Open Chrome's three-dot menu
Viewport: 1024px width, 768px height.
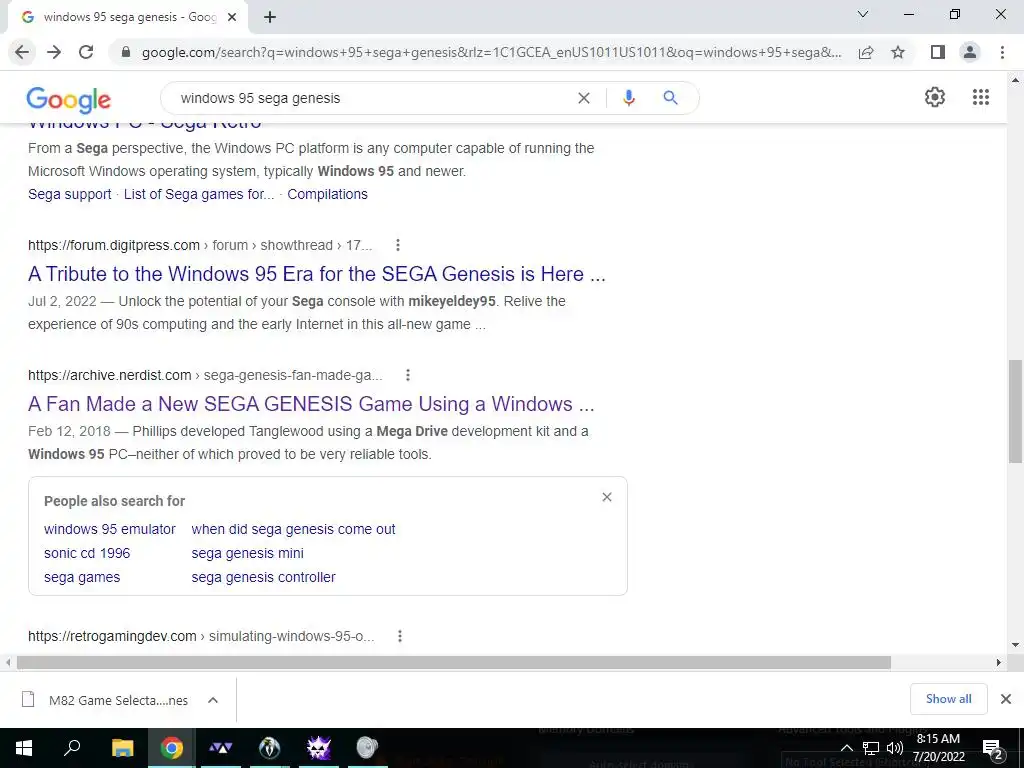[x=1002, y=52]
